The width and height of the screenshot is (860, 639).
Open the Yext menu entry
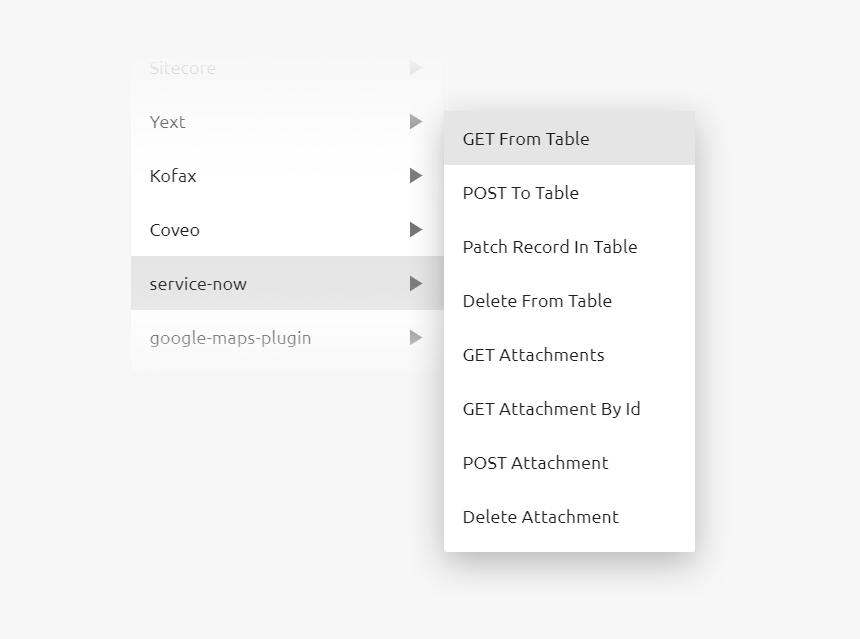168,122
